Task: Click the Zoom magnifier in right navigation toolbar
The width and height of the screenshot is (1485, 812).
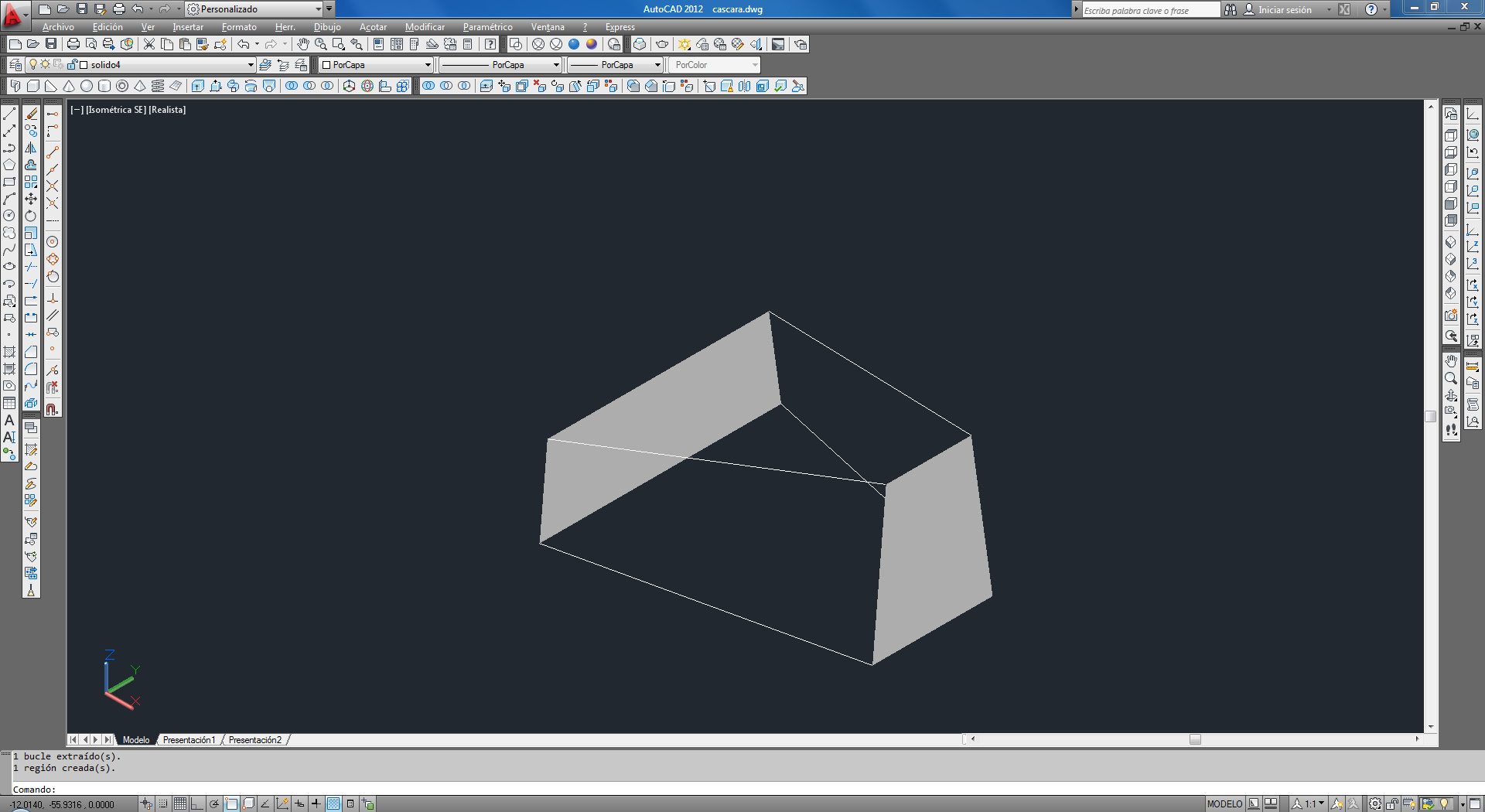Action: click(x=1451, y=378)
